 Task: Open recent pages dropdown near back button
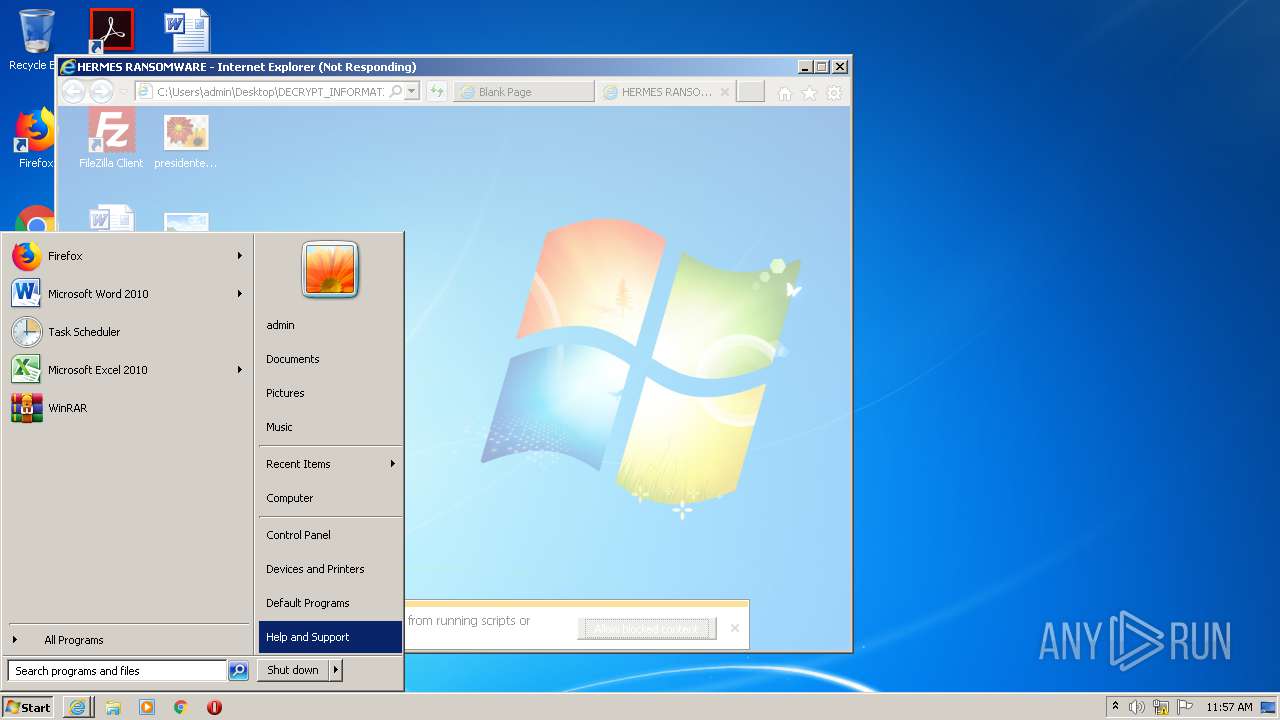click(x=123, y=92)
